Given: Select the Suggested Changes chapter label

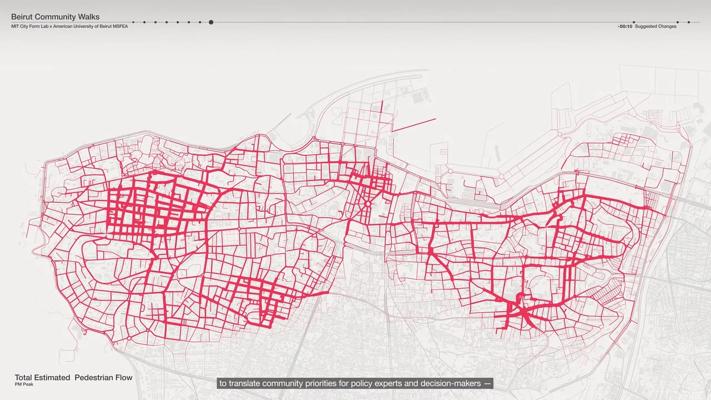Looking at the screenshot, I should tap(656, 27).
